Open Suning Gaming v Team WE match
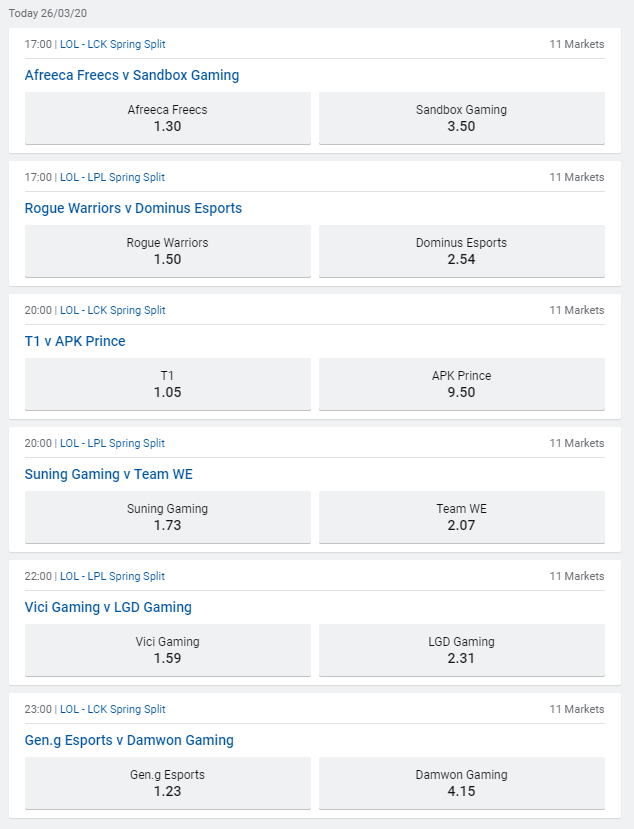 point(108,474)
